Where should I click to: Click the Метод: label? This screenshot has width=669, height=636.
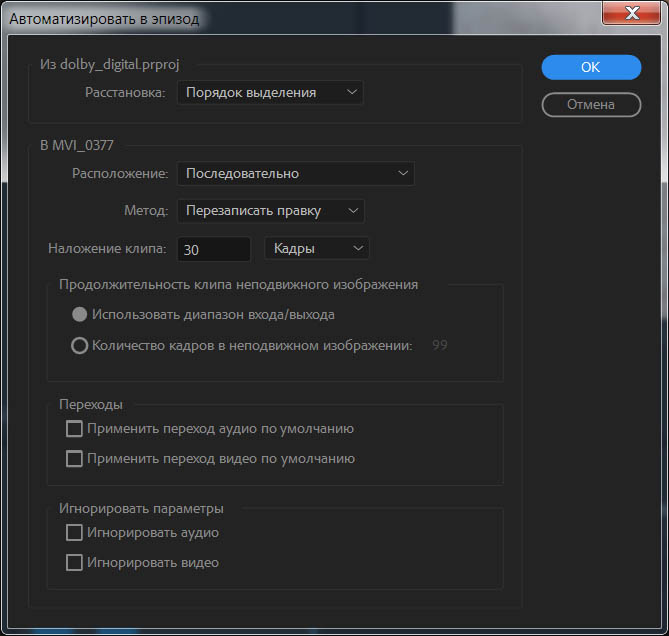click(x=146, y=211)
